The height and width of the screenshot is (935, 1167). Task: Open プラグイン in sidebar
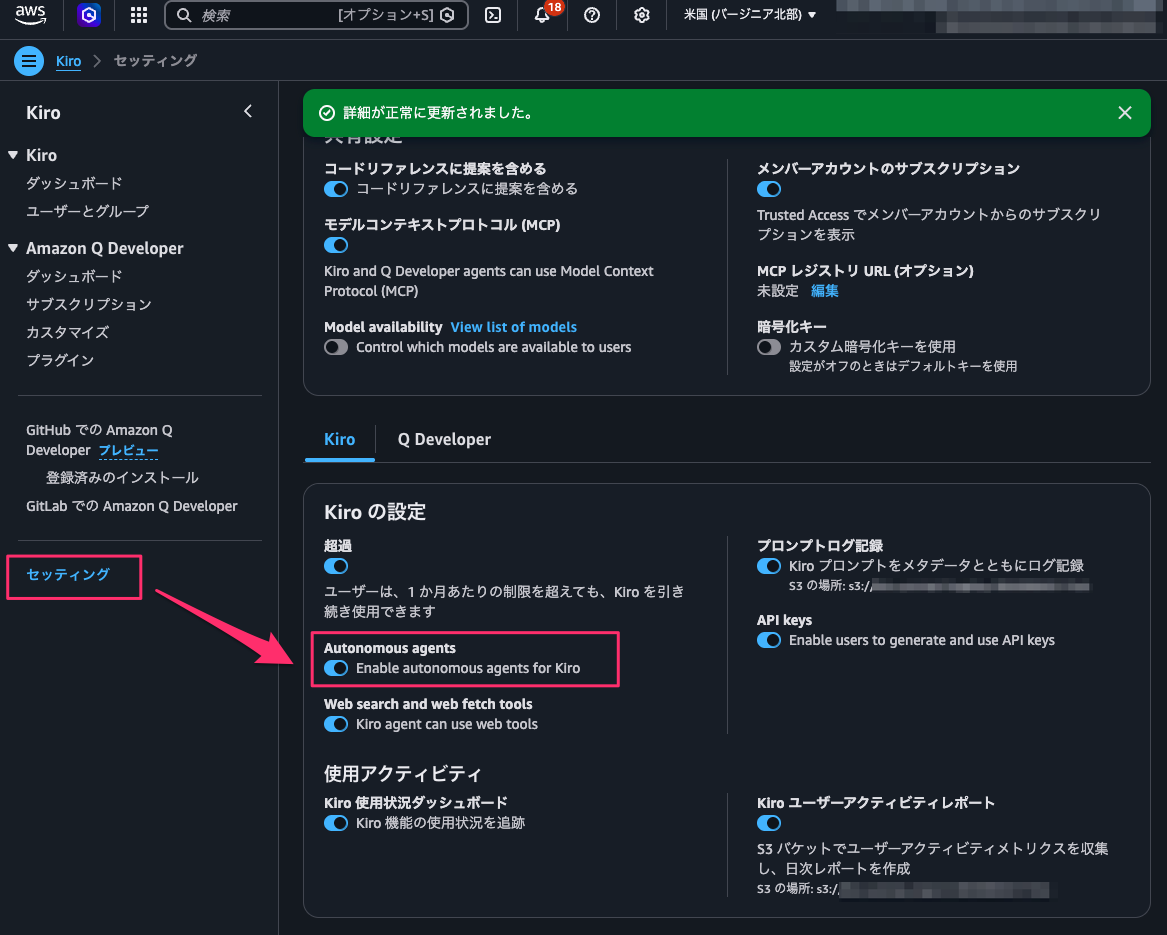[60, 360]
